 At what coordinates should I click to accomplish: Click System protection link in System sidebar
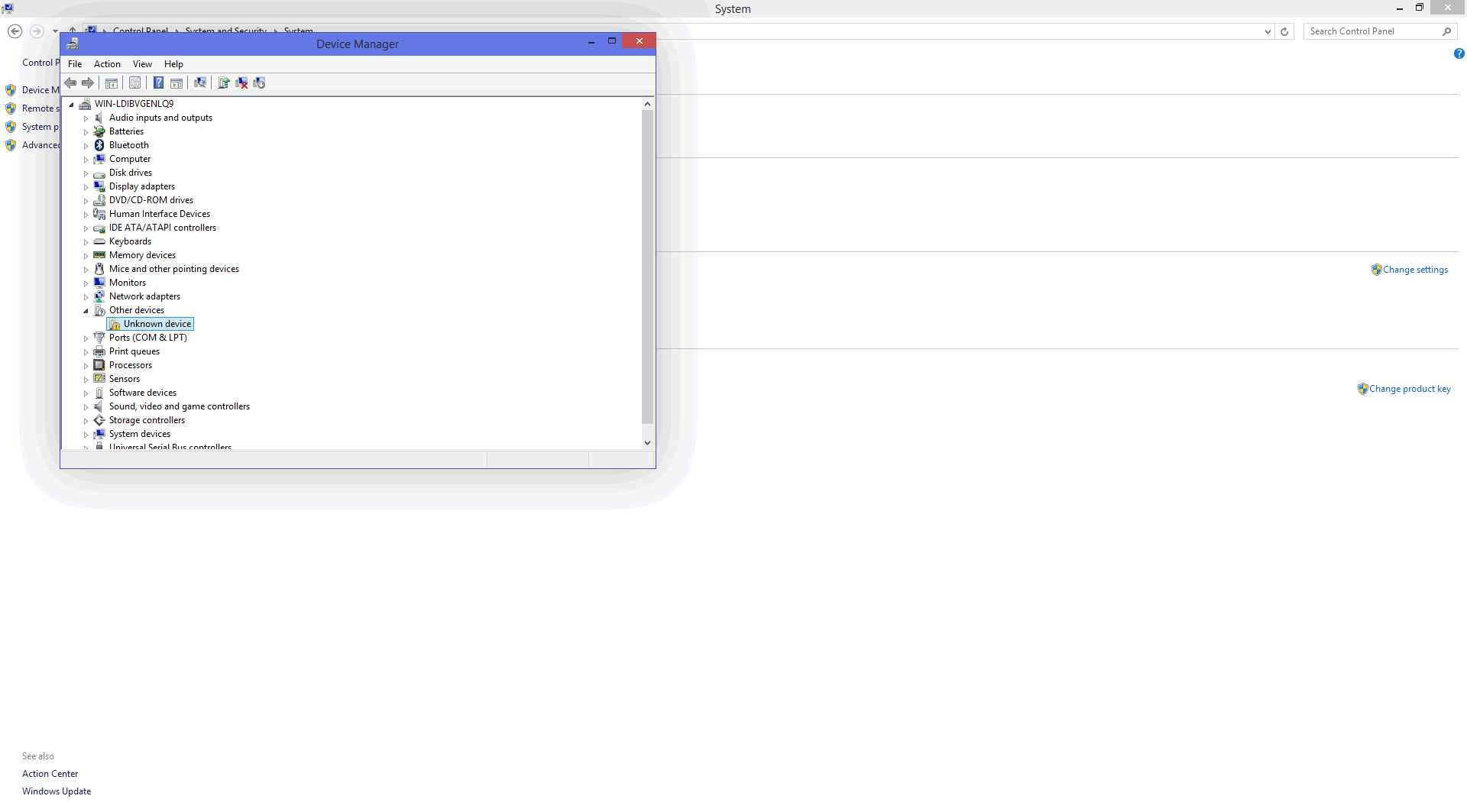(x=40, y=127)
